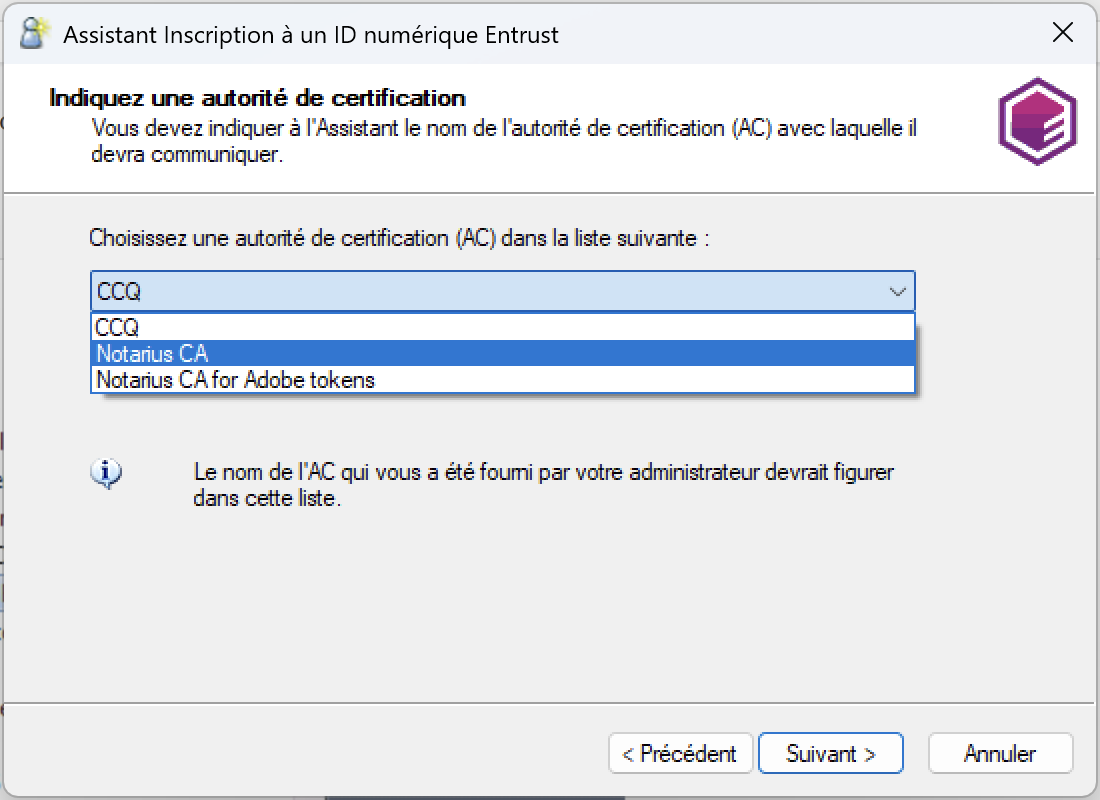The height and width of the screenshot is (800, 1100).
Task: Click empty title bar space right of title
Action: [800, 35]
